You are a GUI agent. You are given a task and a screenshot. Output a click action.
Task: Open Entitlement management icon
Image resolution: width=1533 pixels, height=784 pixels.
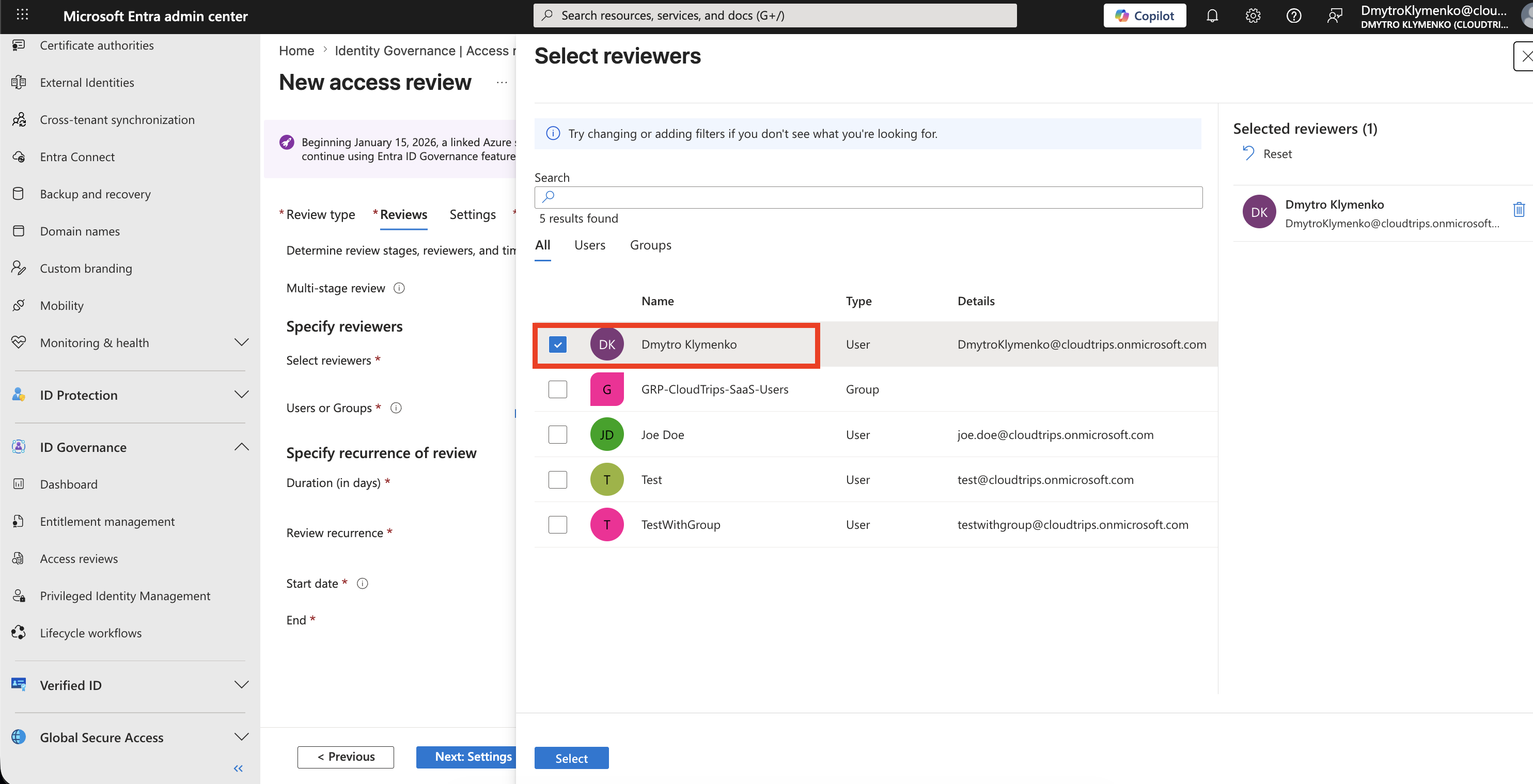point(19,521)
